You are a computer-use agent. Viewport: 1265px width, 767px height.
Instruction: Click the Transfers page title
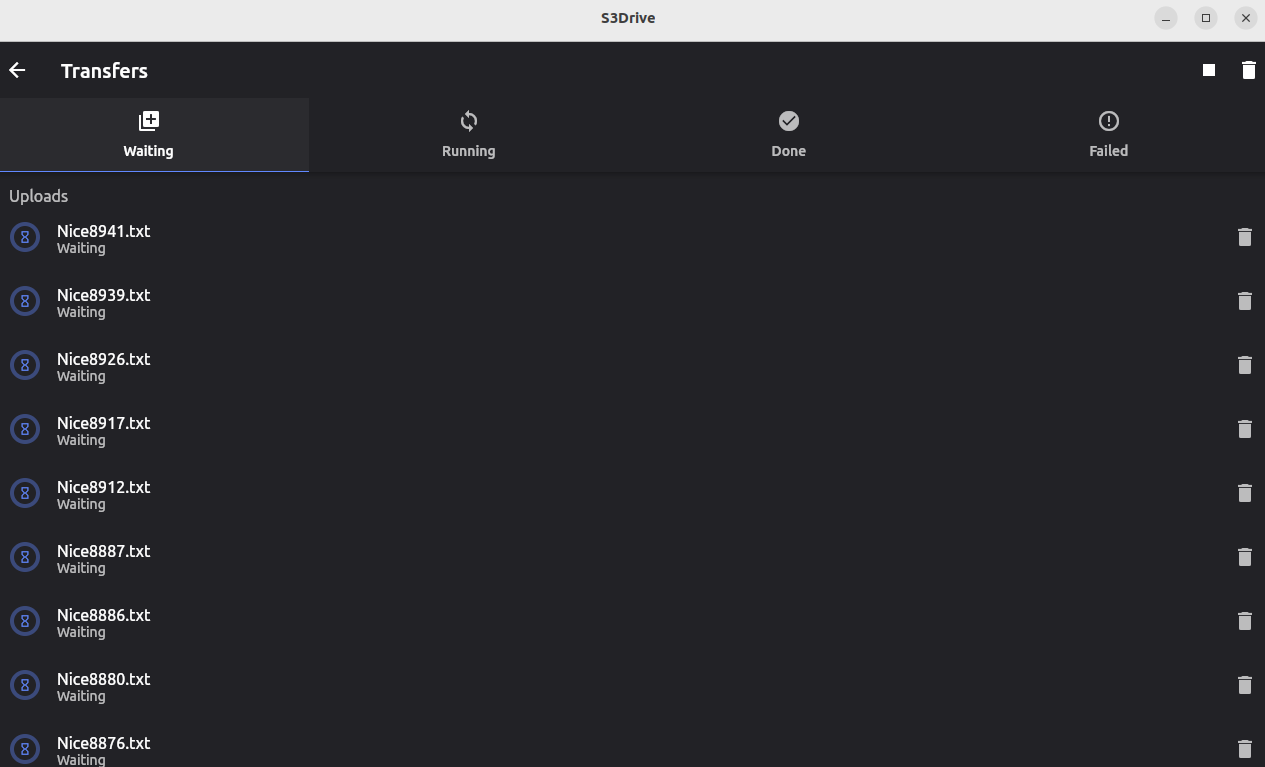pos(104,71)
